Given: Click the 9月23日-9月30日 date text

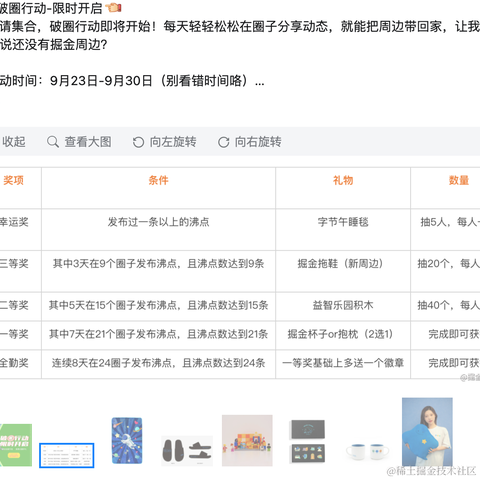Looking at the screenshot, I should pos(101,81).
